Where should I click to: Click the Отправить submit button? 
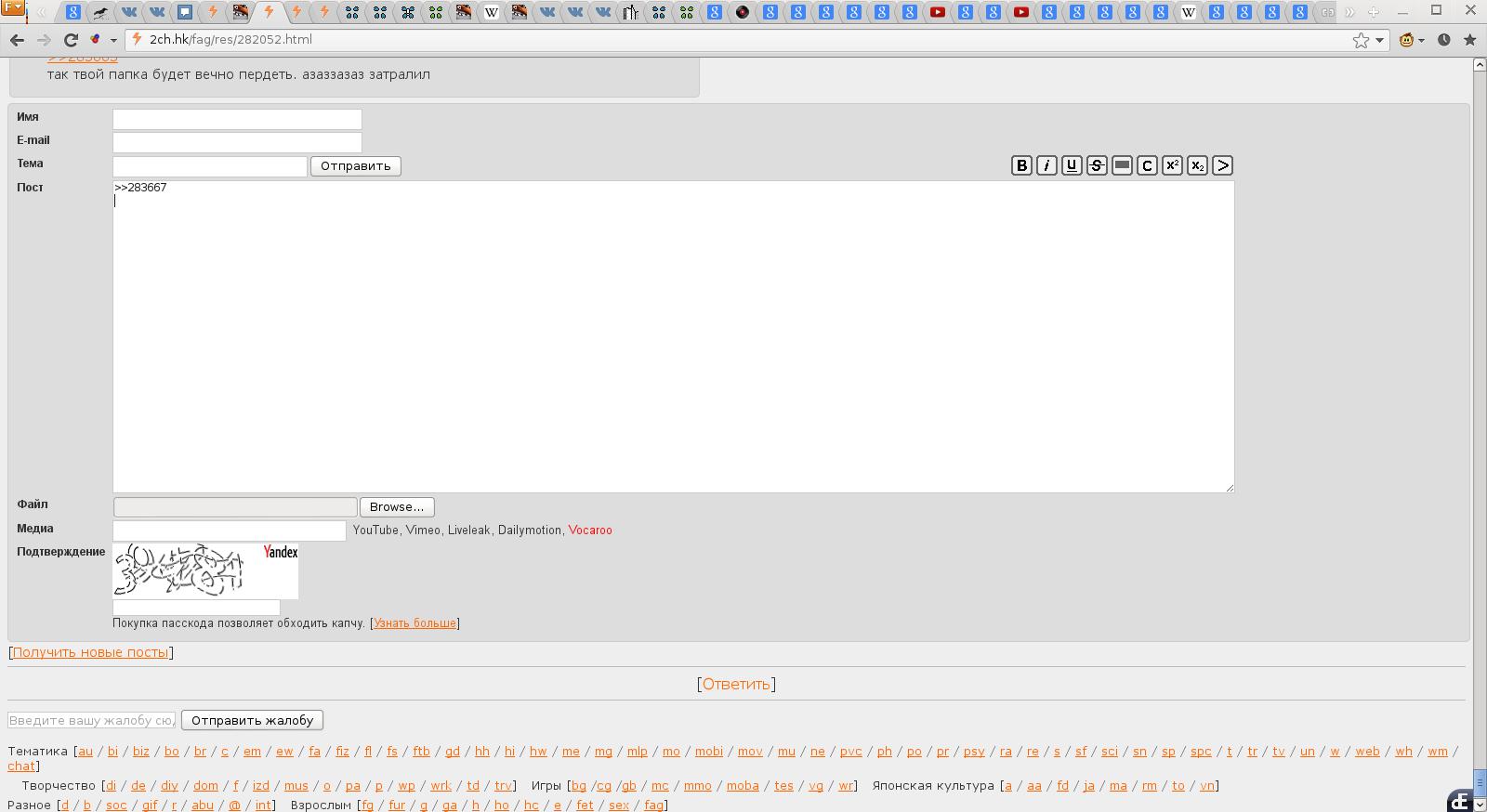(356, 166)
